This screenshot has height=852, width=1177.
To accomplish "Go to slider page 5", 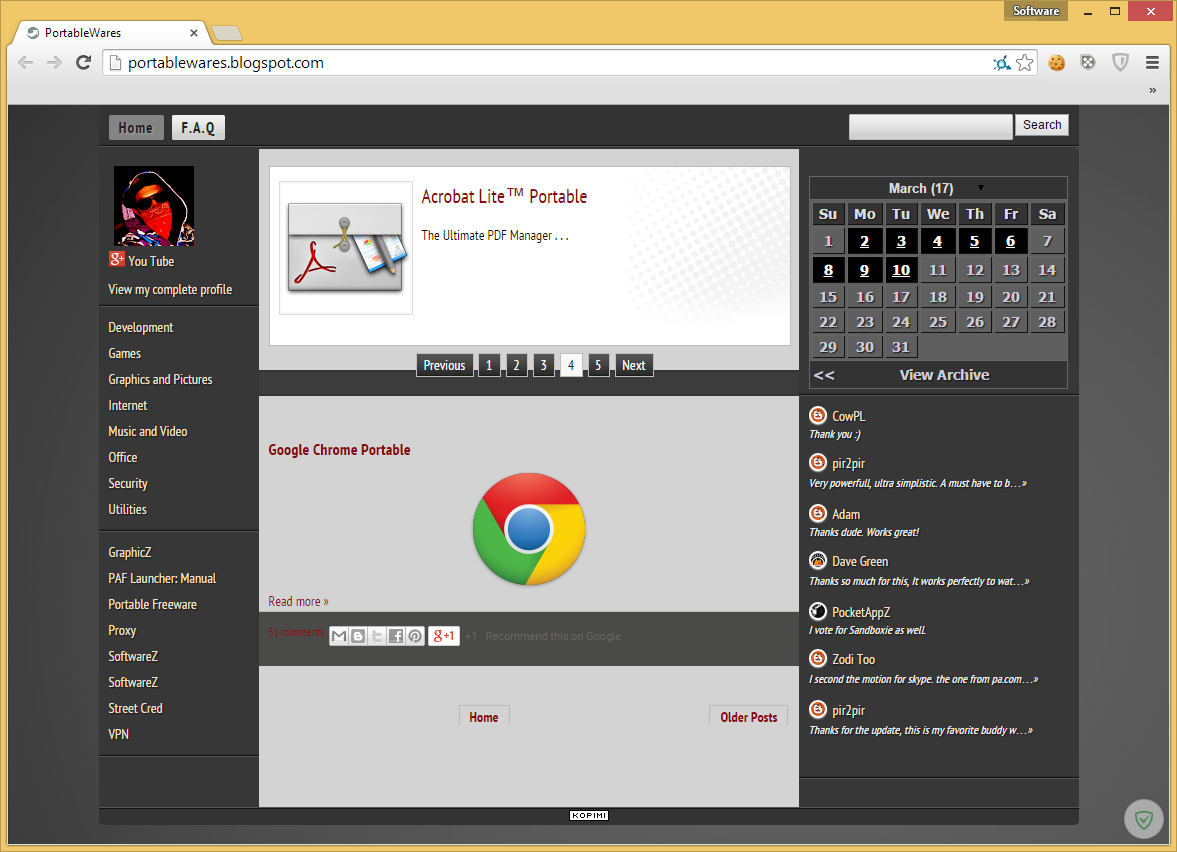I will point(598,366).
